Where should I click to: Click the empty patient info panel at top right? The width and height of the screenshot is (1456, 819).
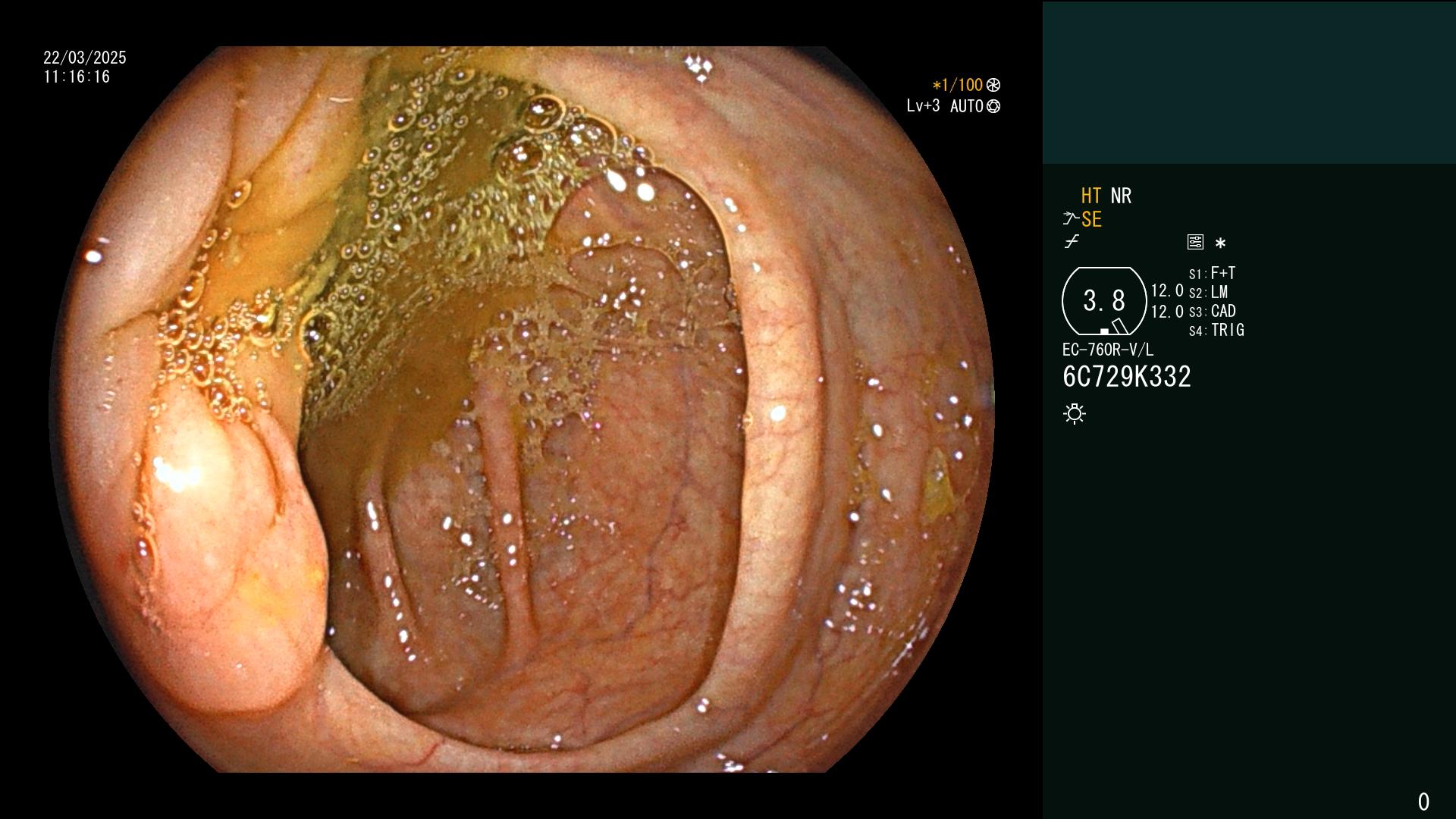tap(1249, 82)
